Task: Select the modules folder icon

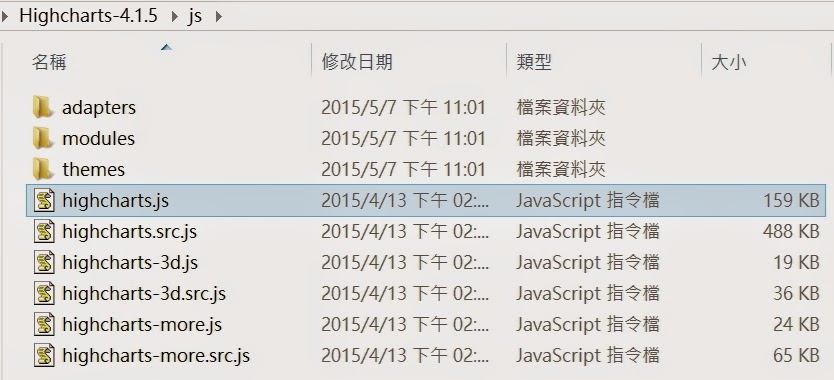Action: 43,138
